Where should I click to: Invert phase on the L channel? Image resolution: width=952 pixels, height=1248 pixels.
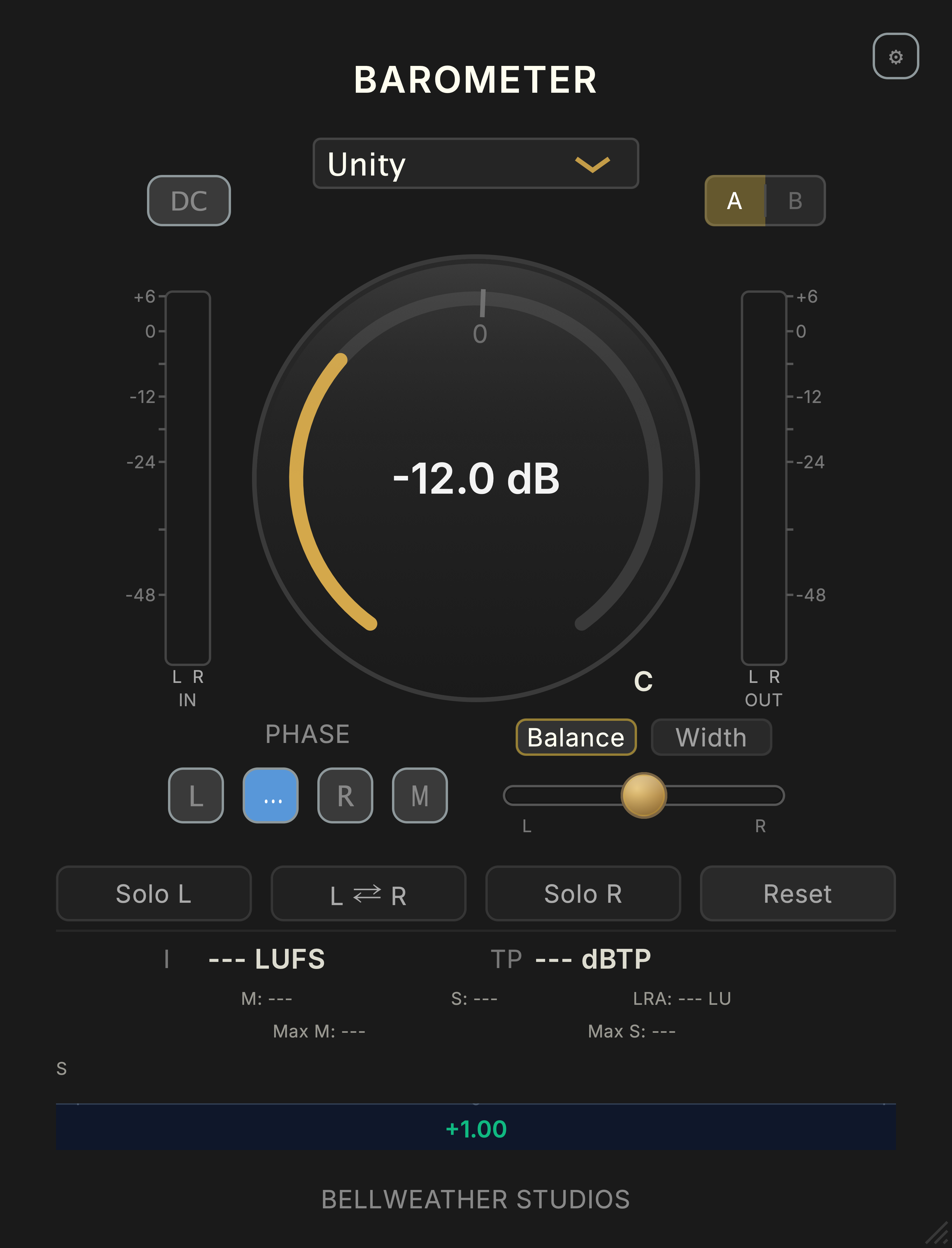pos(196,795)
